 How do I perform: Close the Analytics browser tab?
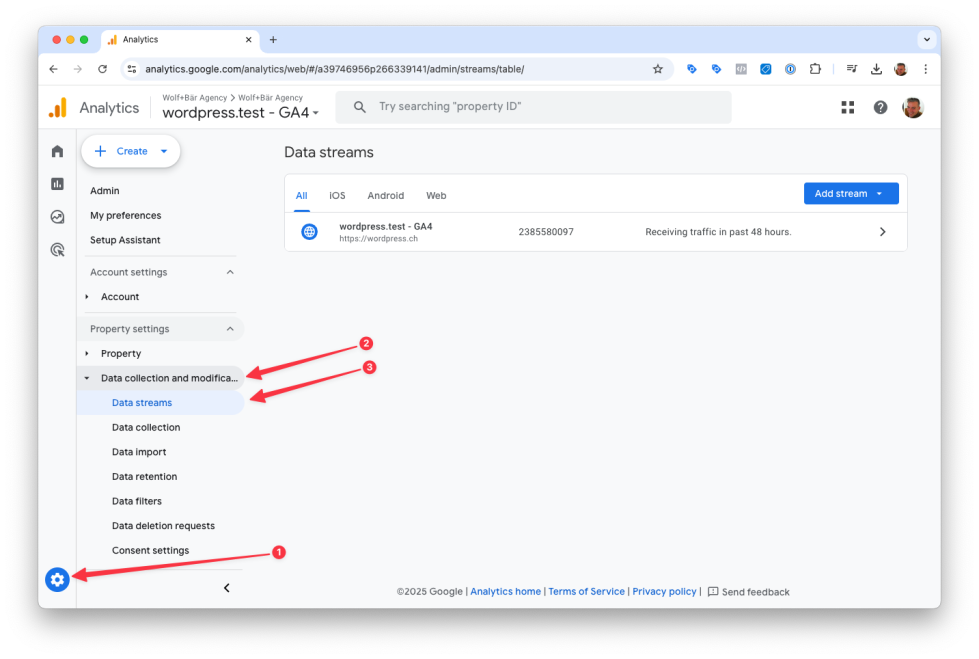click(248, 39)
